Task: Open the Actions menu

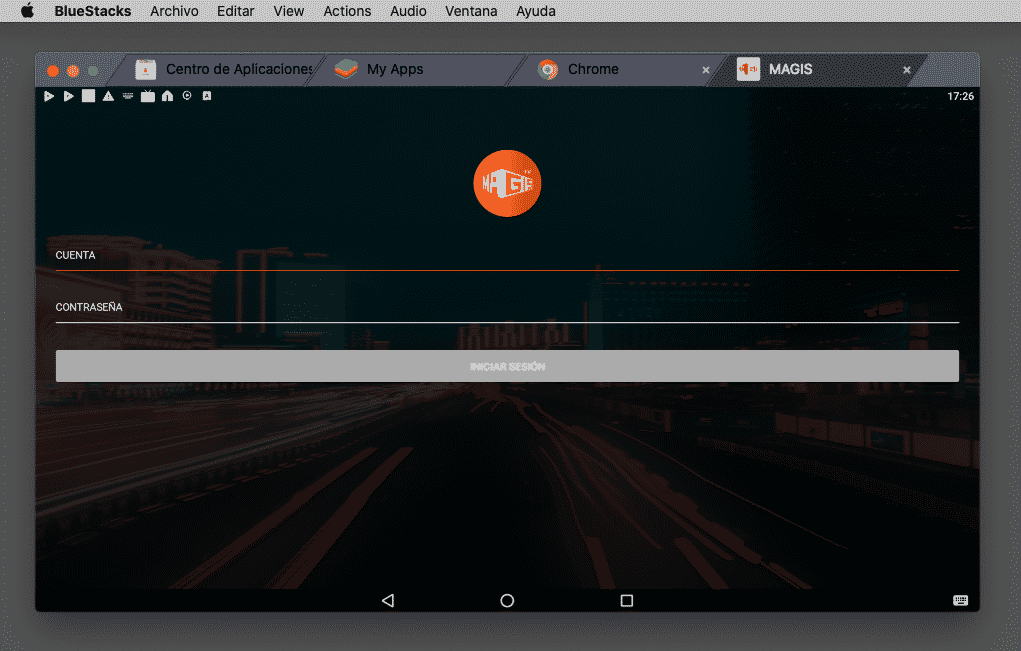Action: point(347,12)
